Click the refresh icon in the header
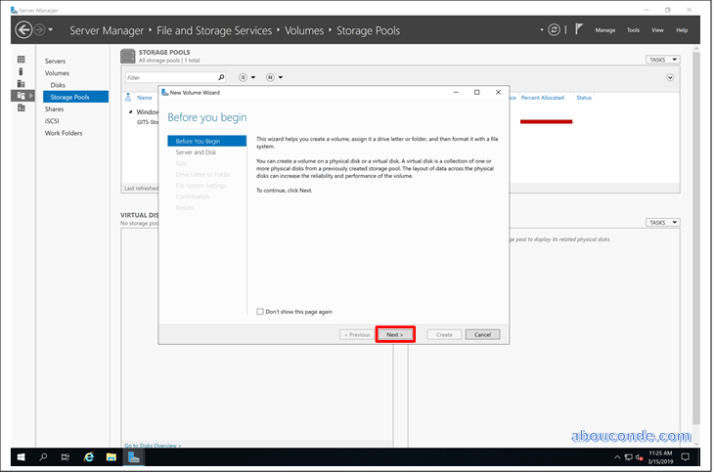This screenshot has height=473, width=714. point(554,31)
